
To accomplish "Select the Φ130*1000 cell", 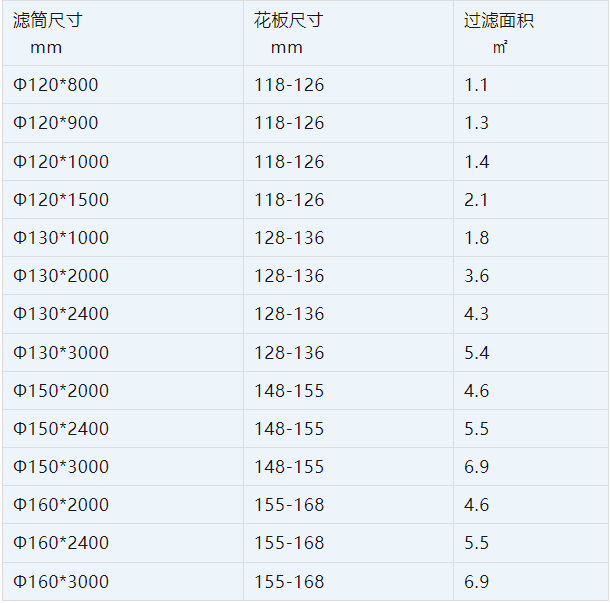I will [x=61, y=238].
